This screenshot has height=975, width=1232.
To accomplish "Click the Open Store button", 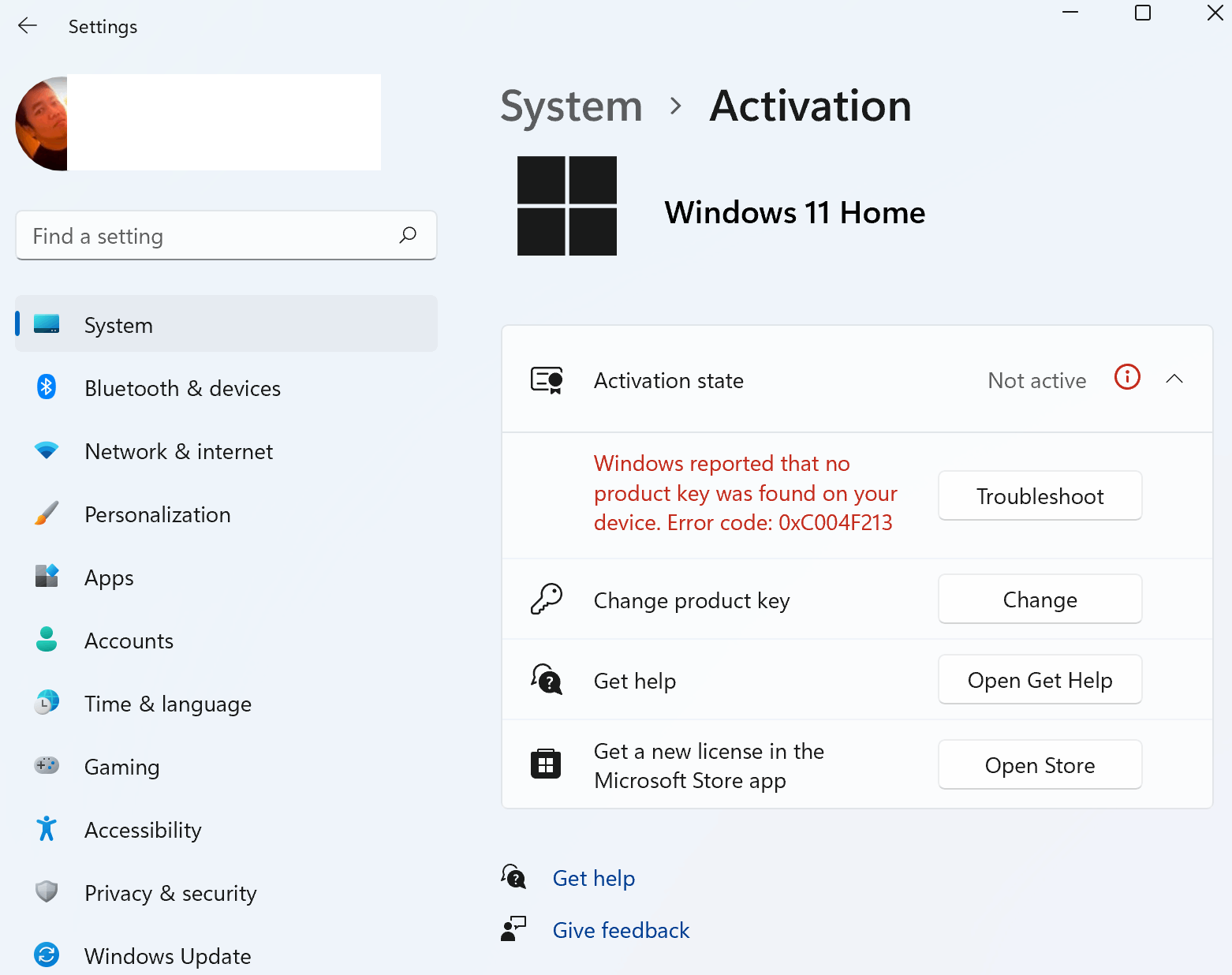I will pyautogui.click(x=1040, y=764).
